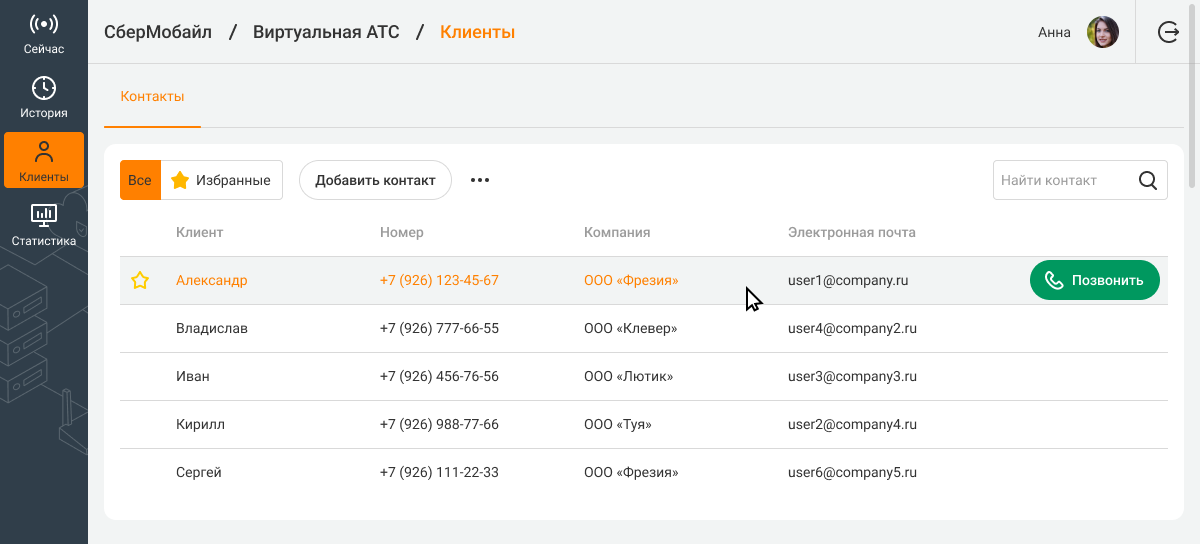This screenshot has height=544, width=1200.
Task: Filter contacts by Избранные
Action: point(222,181)
